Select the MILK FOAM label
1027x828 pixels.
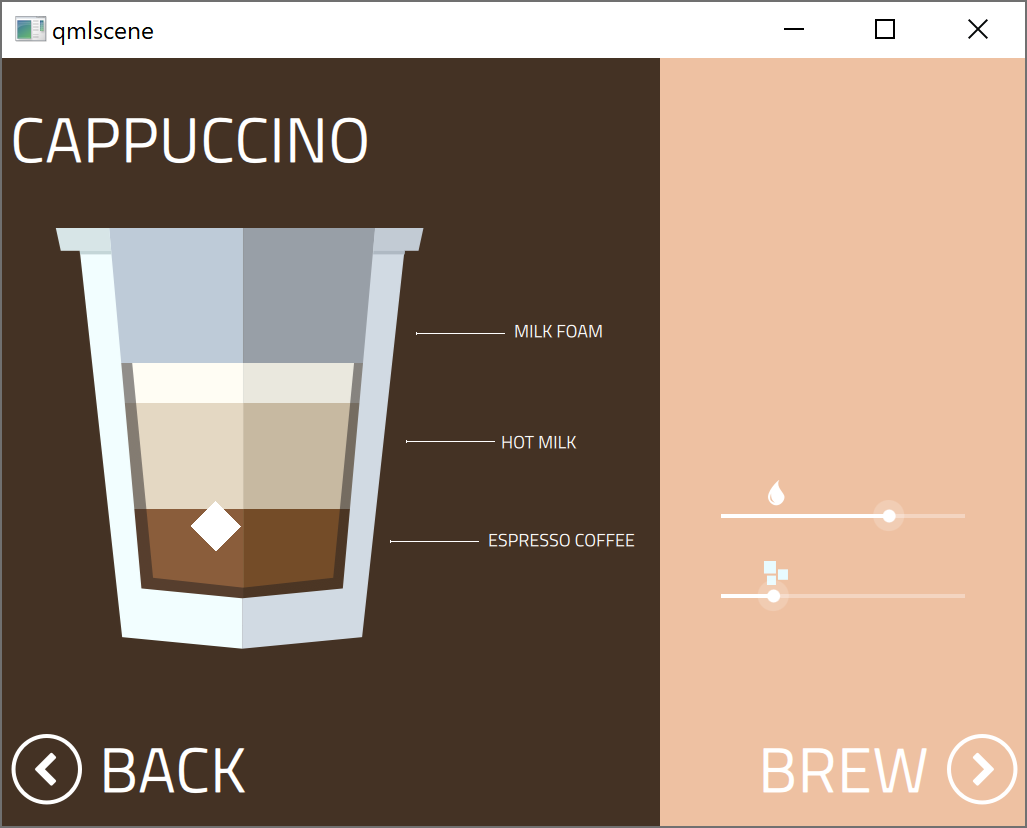coord(558,332)
